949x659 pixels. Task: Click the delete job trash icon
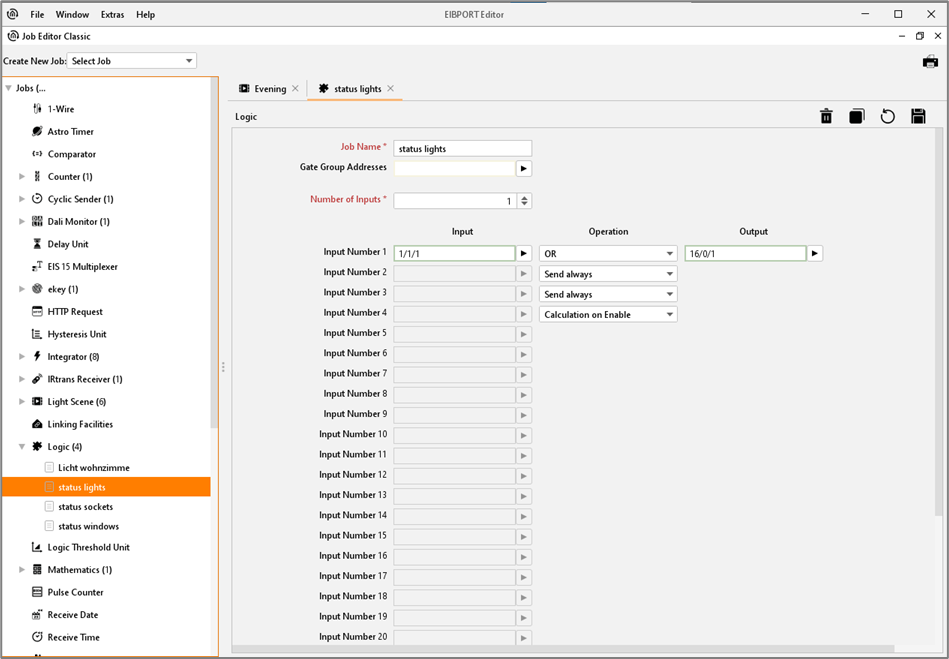(826, 117)
